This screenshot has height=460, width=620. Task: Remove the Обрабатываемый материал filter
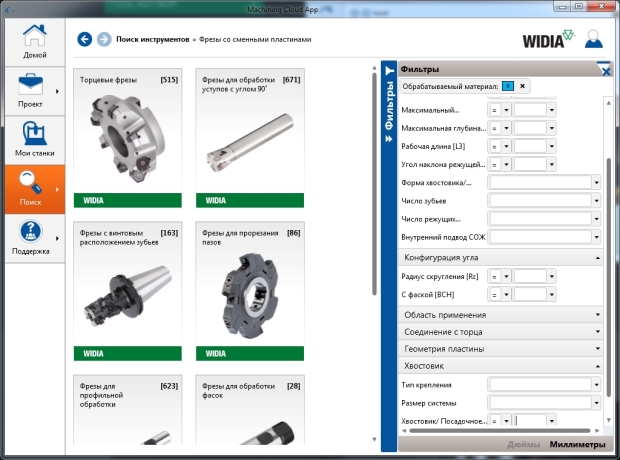click(x=522, y=86)
